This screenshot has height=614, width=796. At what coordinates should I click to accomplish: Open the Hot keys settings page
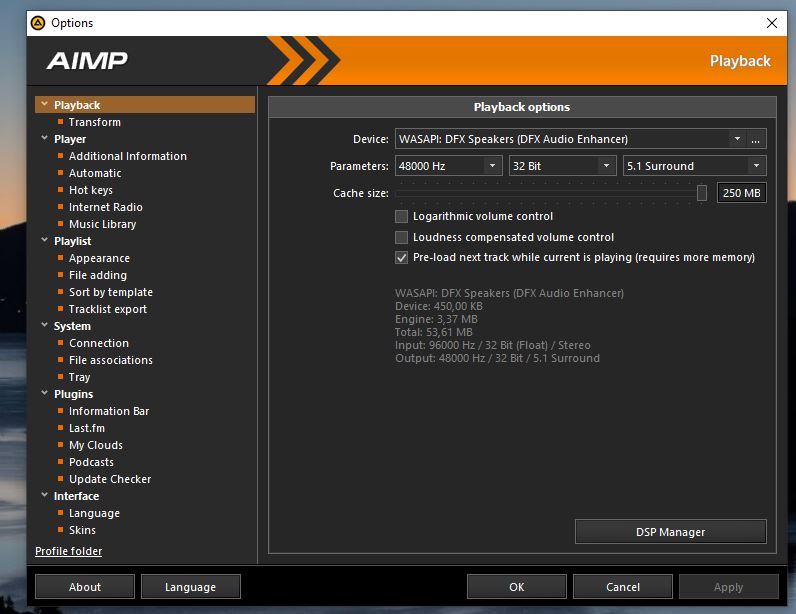click(91, 190)
